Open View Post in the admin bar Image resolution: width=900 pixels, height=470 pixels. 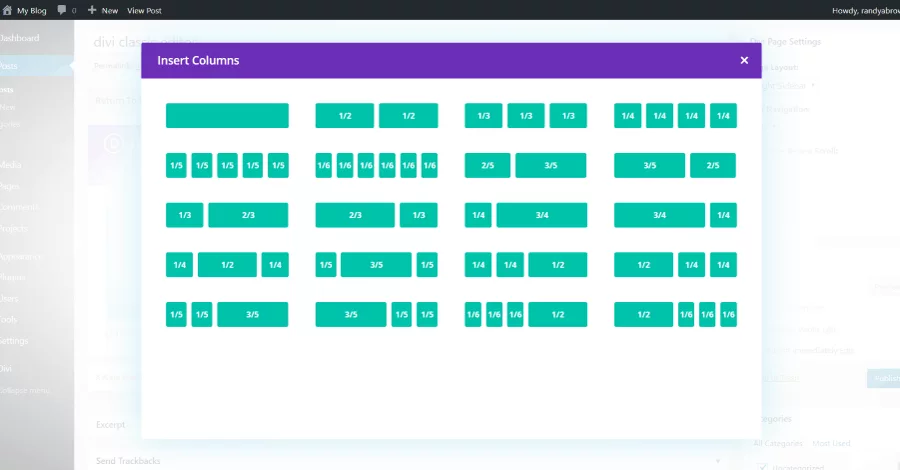coord(144,10)
